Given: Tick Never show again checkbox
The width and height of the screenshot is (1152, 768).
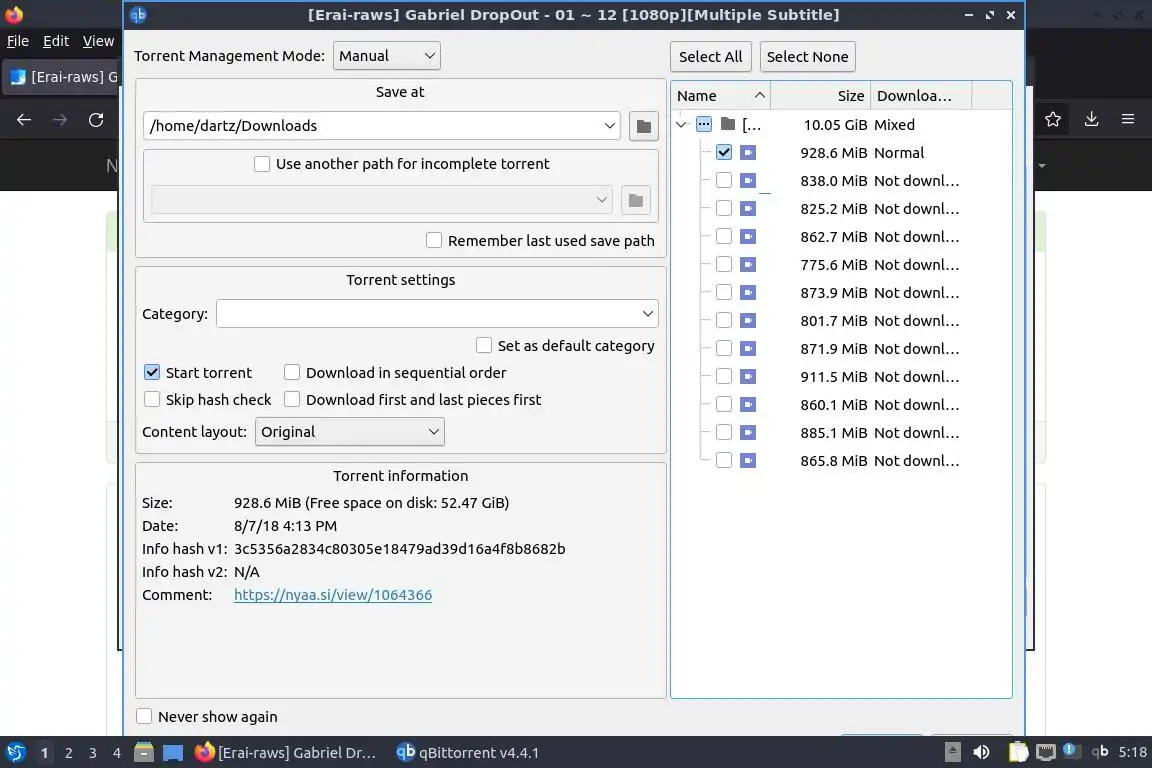Looking at the screenshot, I should pos(144,717).
